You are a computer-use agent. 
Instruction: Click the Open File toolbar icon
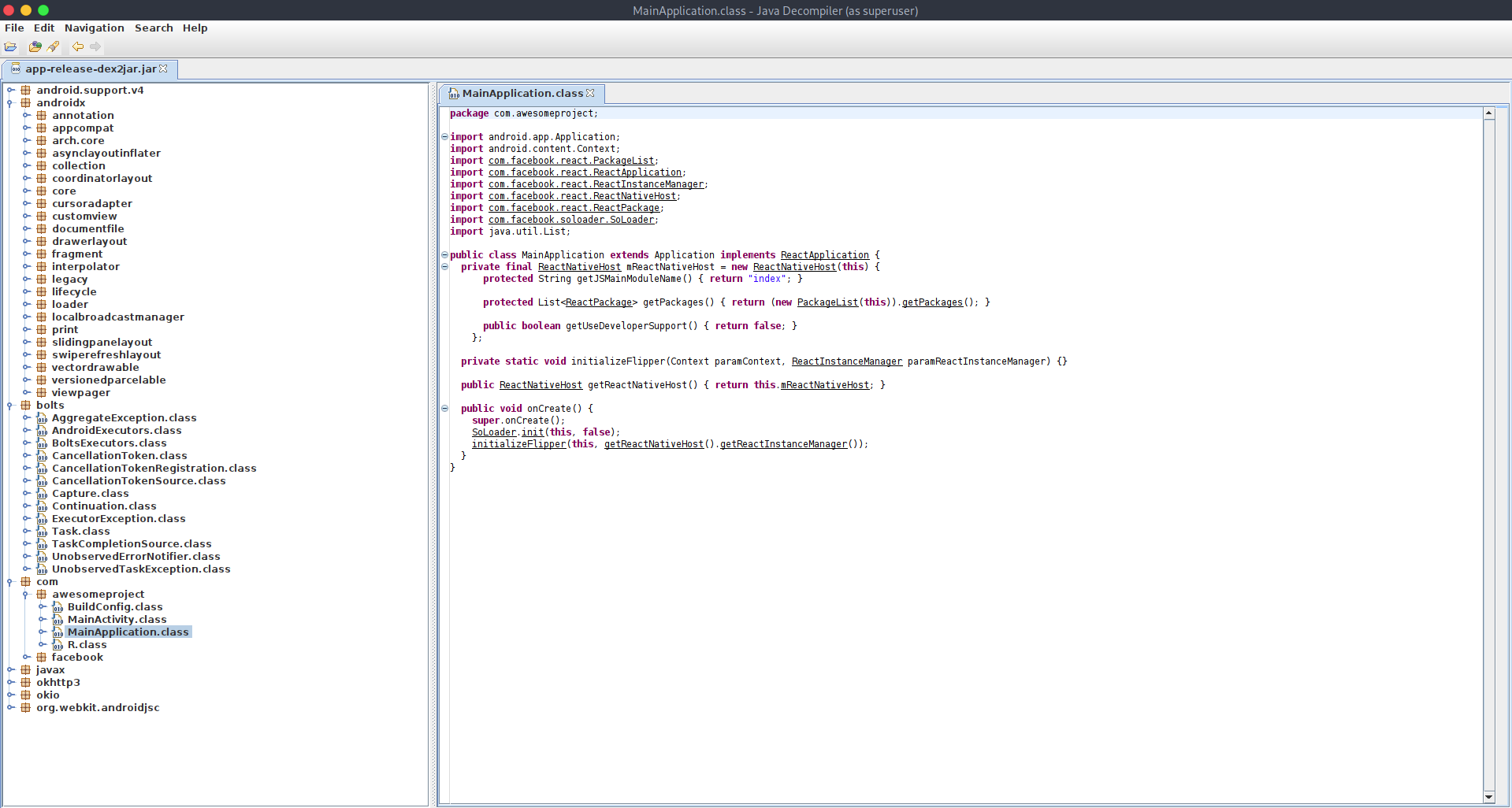(x=11, y=46)
